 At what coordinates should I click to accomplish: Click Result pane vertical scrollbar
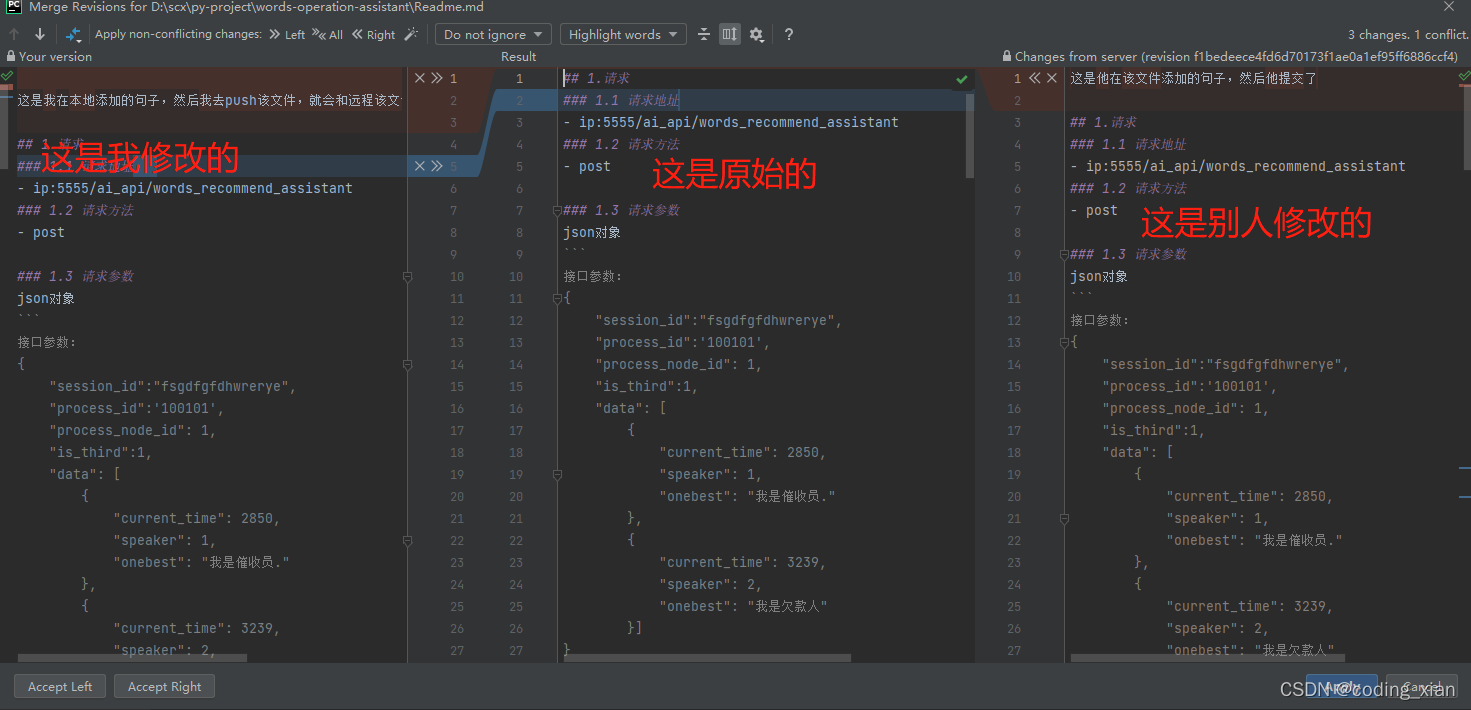[969, 135]
